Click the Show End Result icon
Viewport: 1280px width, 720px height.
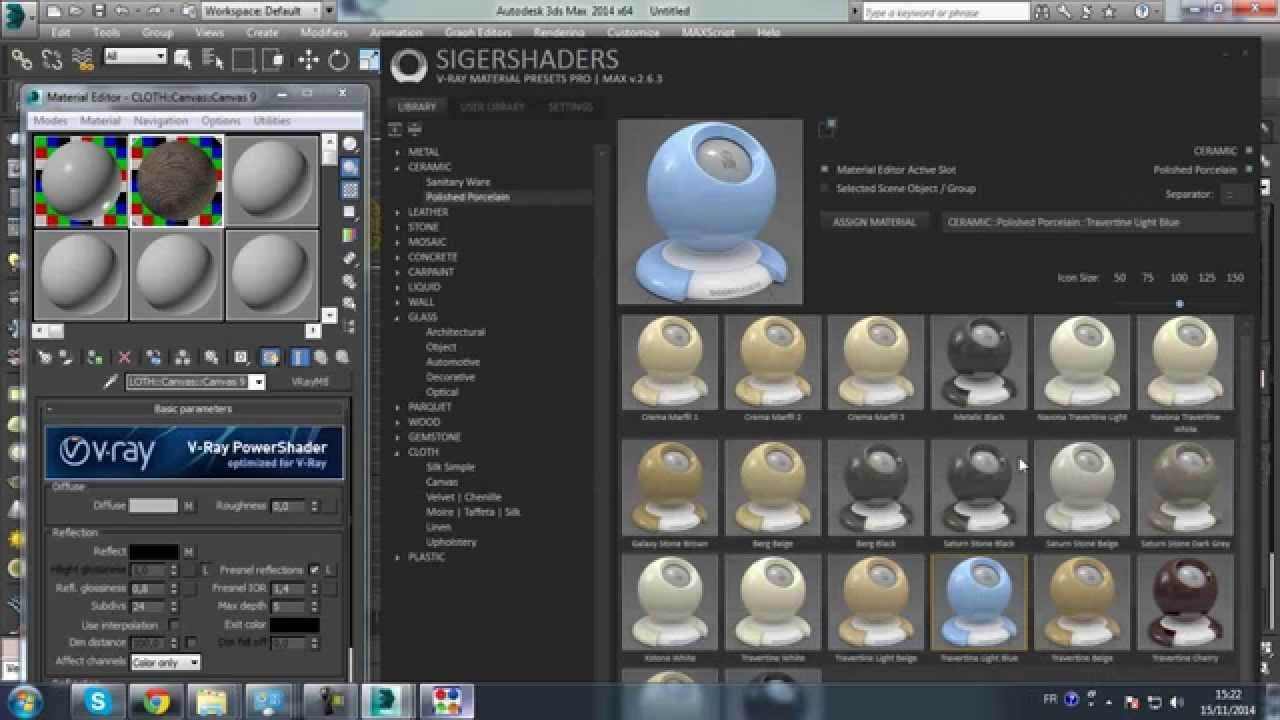(300, 357)
